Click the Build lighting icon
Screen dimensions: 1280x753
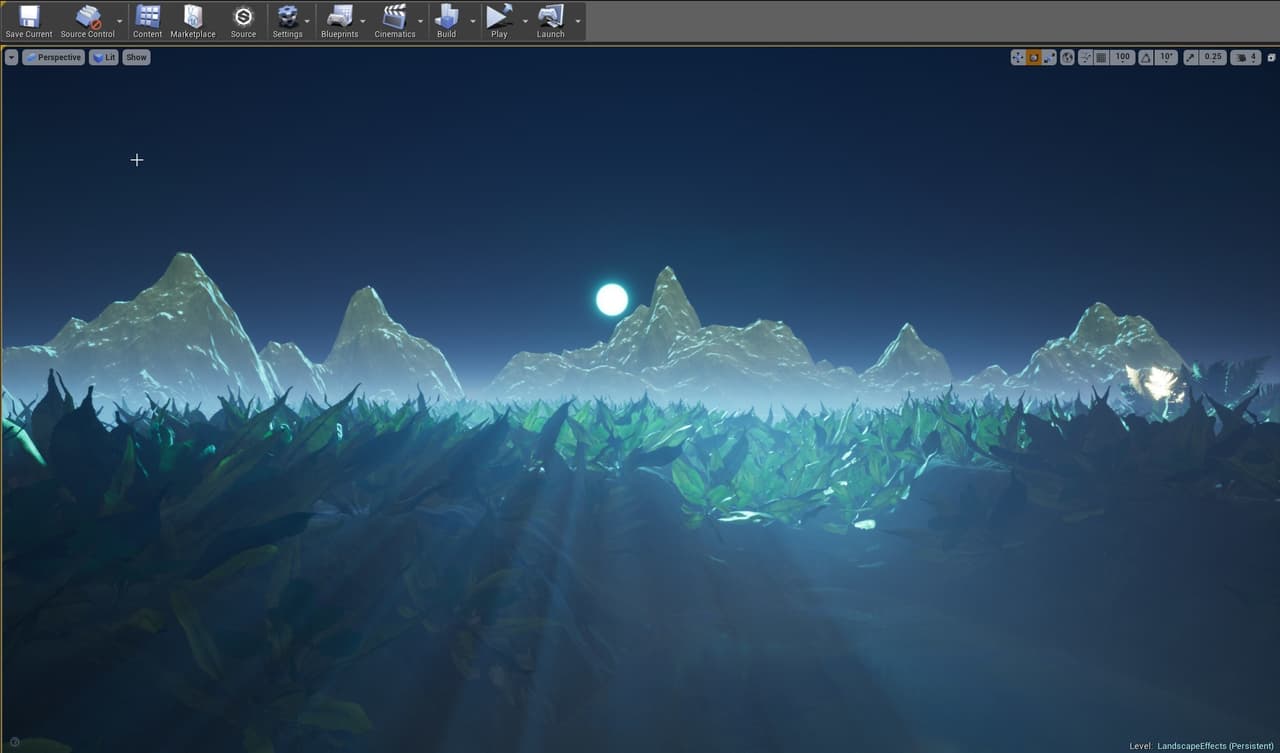pyautogui.click(x=446, y=21)
